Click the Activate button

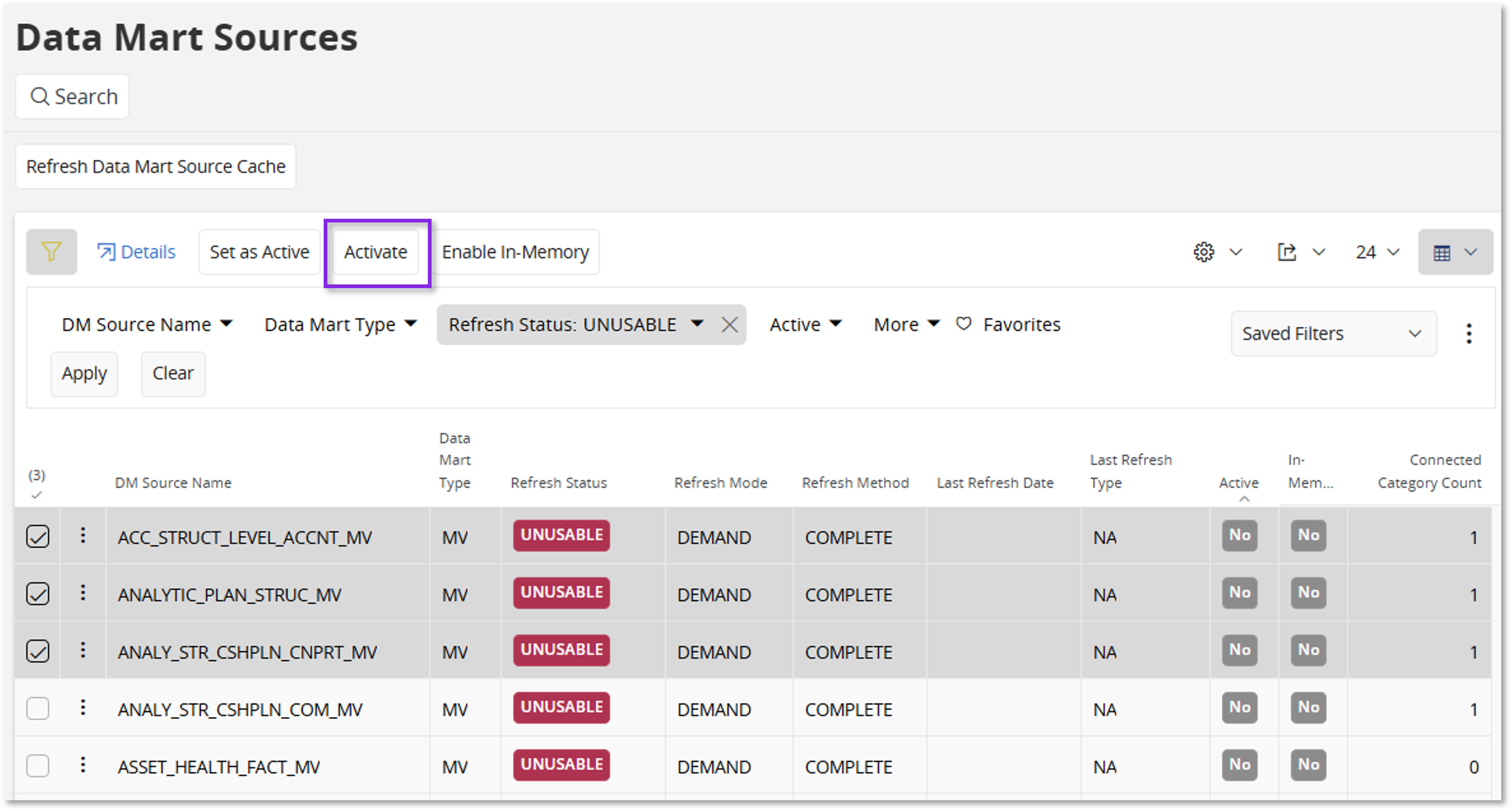[376, 252]
